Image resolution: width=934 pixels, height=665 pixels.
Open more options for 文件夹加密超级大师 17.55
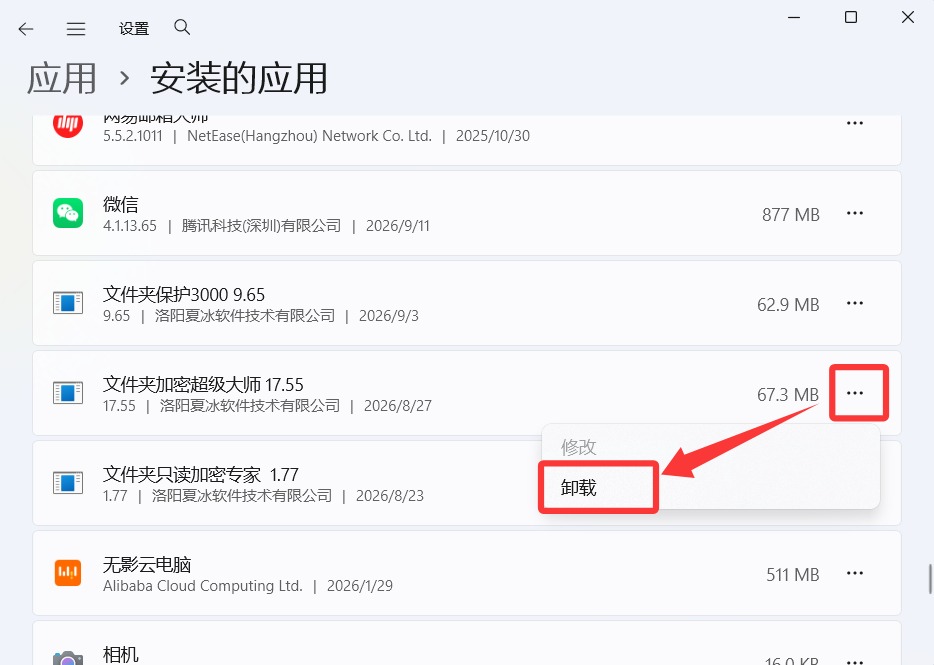click(855, 393)
